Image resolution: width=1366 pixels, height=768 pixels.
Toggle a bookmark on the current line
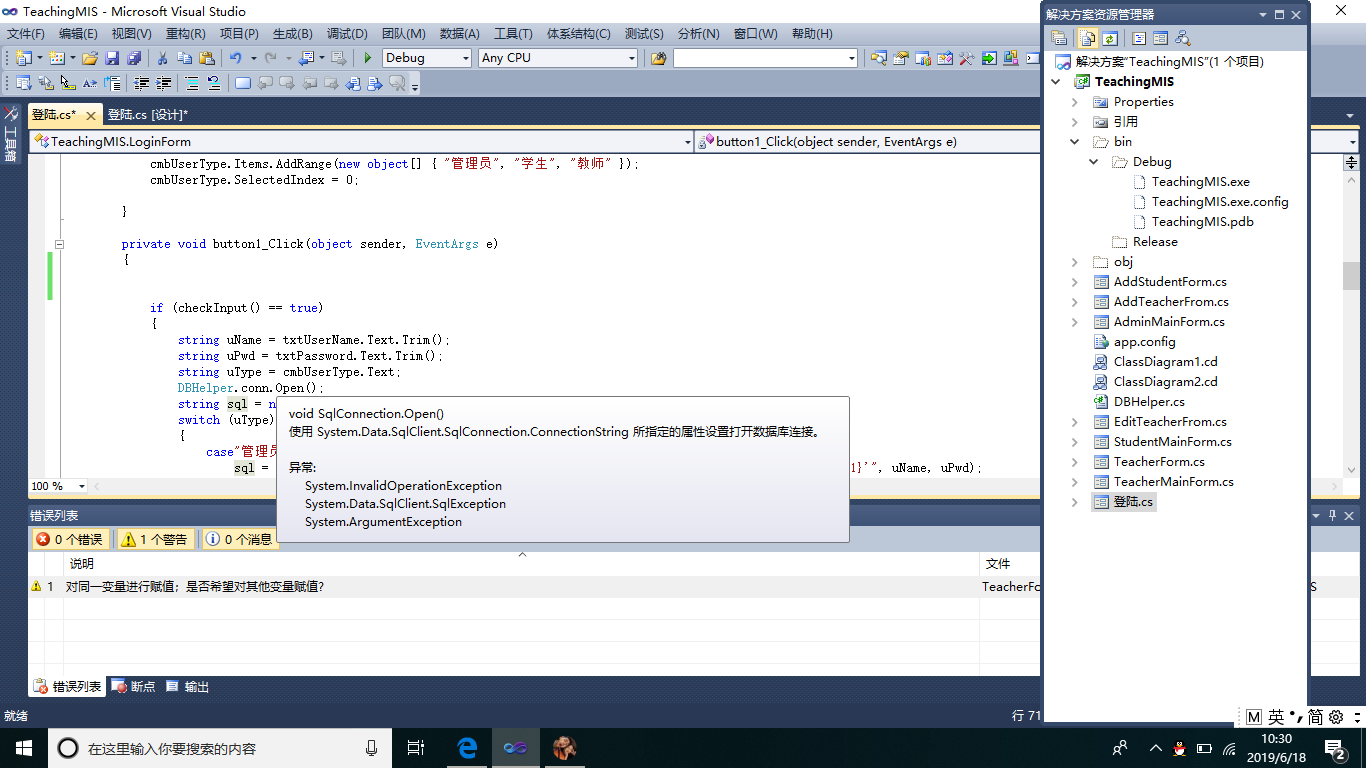point(242,83)
